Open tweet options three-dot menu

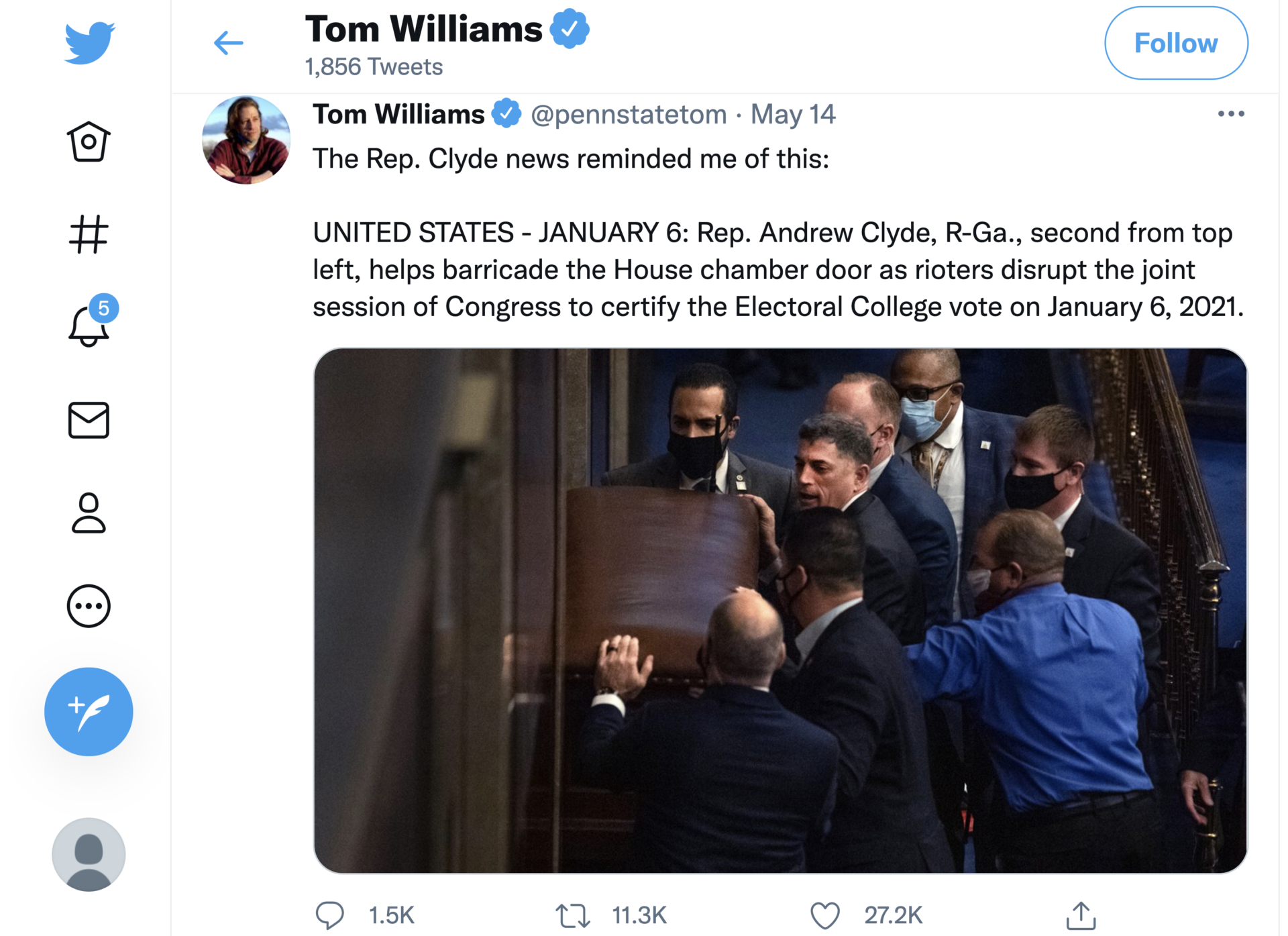tap(1231, 114)
